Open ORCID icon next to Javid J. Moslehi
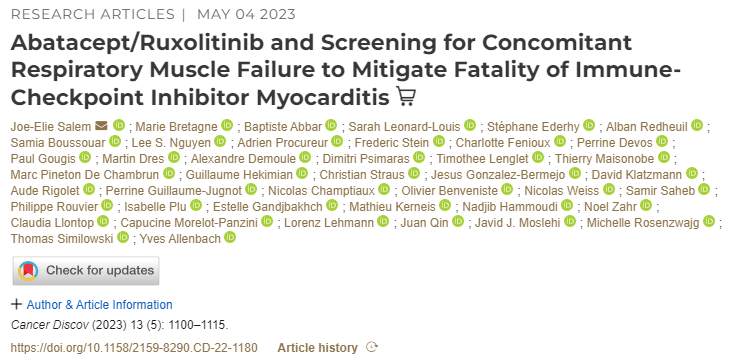Image resolution: width=738 pixels, height=364 pixels. [x=570, y=221]
